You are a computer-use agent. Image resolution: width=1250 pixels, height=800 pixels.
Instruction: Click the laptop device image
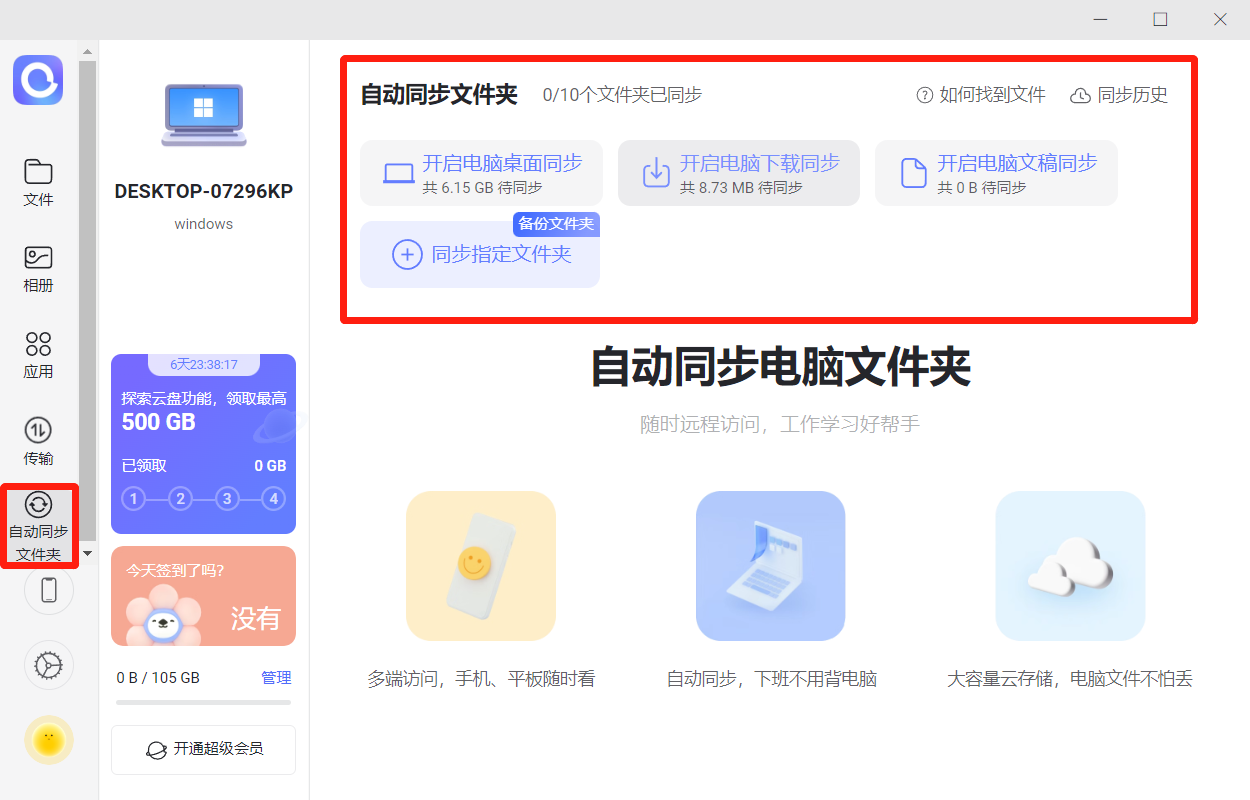204,113
